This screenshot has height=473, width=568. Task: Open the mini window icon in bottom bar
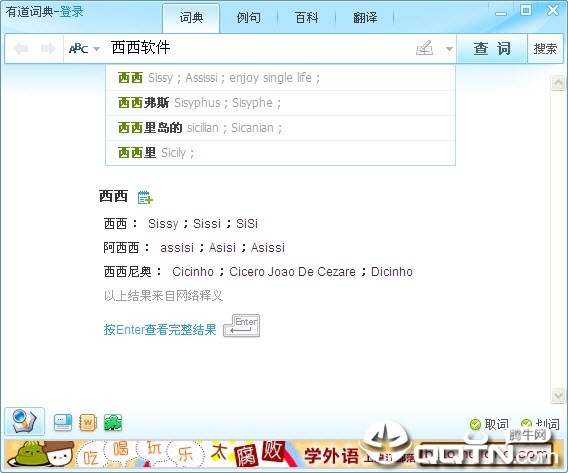coord(63,423)
